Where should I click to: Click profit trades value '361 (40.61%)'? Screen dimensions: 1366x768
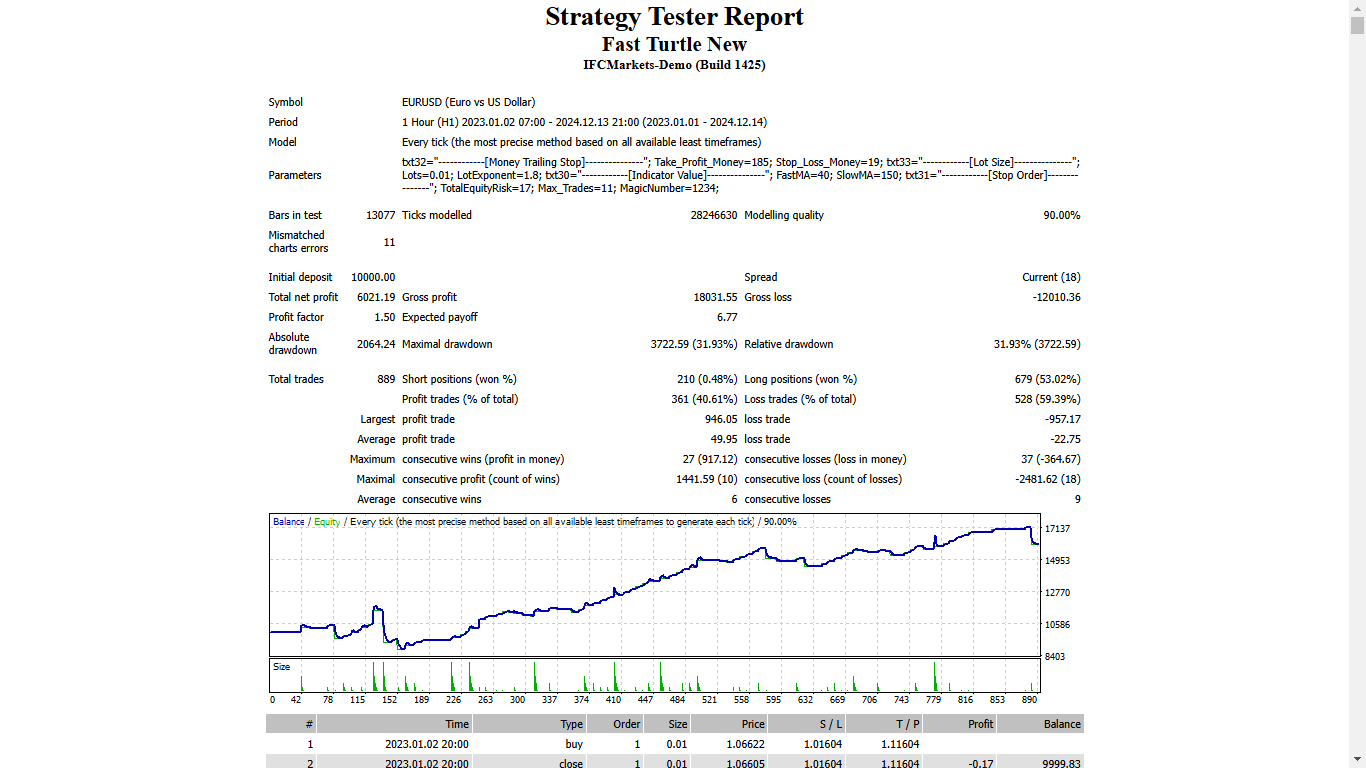[x=704, y=399]
